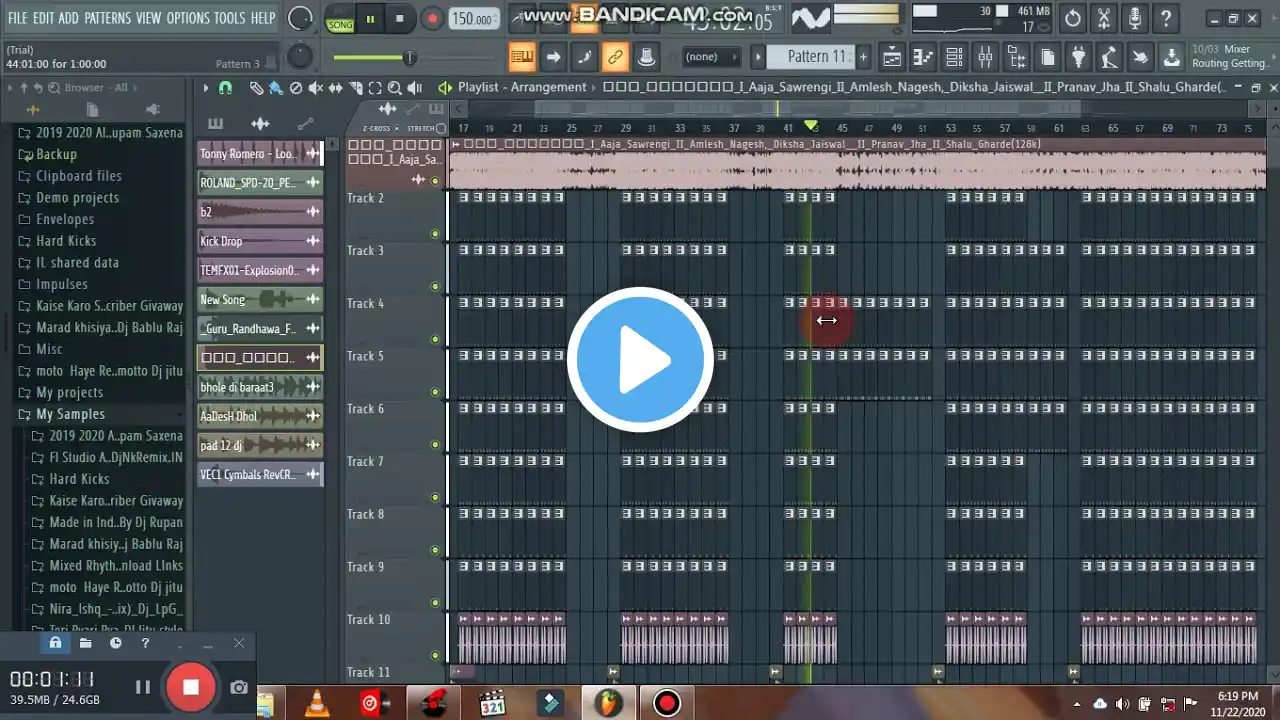
Task: Open the Project Picker copy-pages icon
Action: 1047,57
